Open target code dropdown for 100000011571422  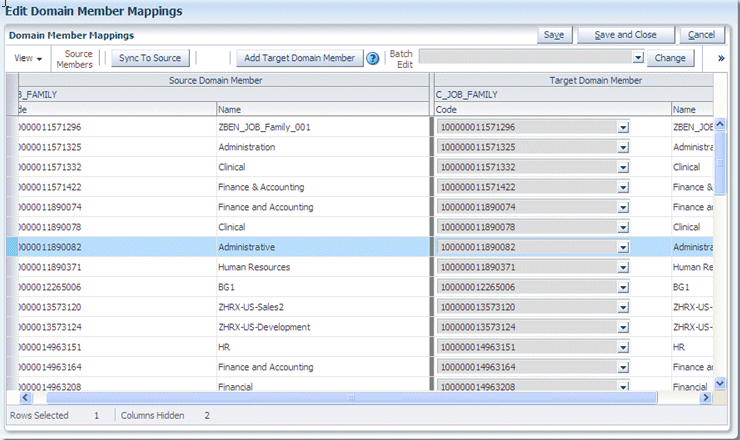tap(623, 187)
